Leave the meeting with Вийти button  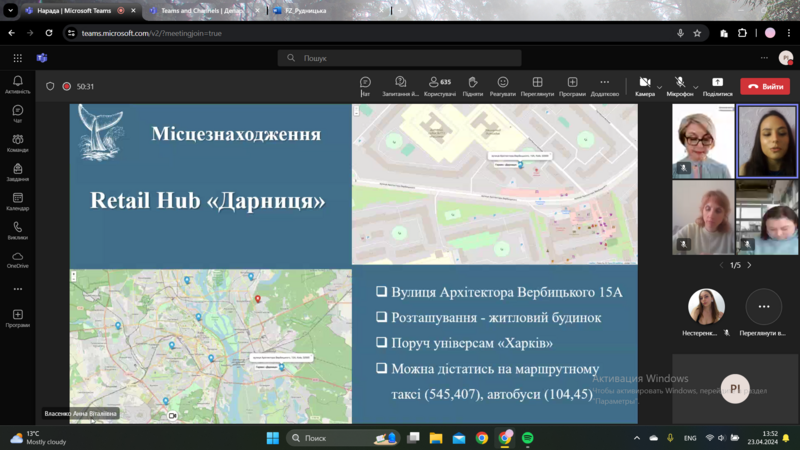point(765,86)
